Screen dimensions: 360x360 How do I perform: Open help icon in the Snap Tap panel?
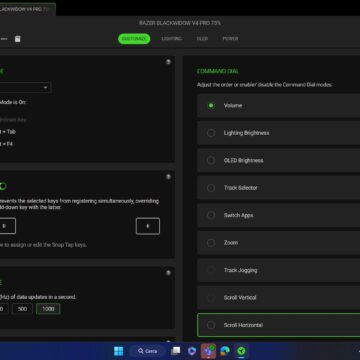click(x=168, y=177)
